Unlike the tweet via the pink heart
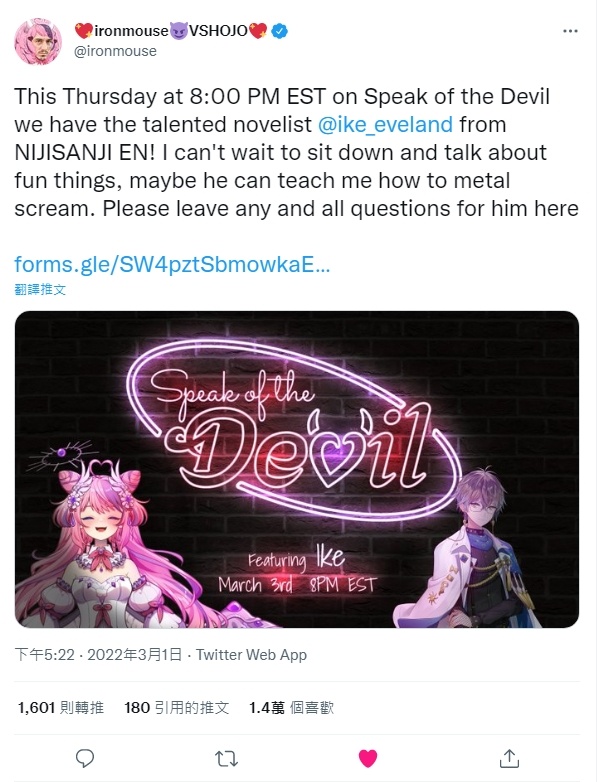The height and width of the screenshot is (782, 597). [x=368, y=759]
